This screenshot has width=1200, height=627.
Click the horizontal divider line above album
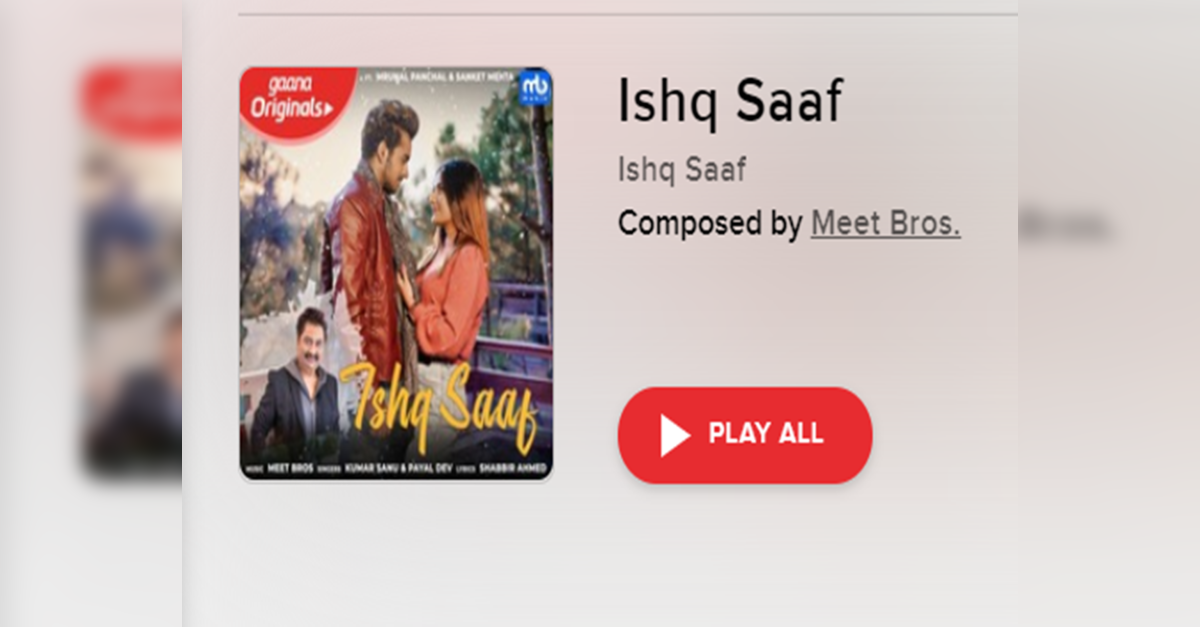(x=628, y=15)
